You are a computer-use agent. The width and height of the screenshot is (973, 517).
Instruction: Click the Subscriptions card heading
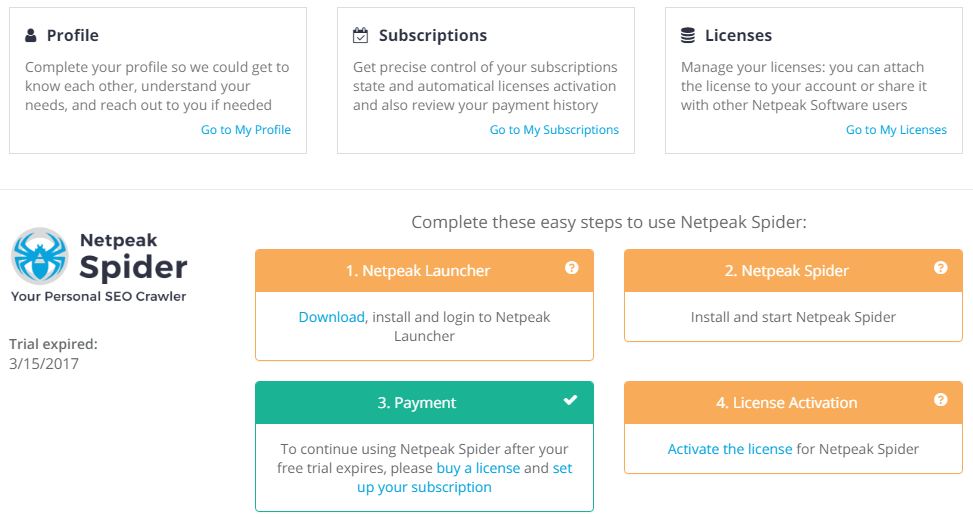pos(433,35)
